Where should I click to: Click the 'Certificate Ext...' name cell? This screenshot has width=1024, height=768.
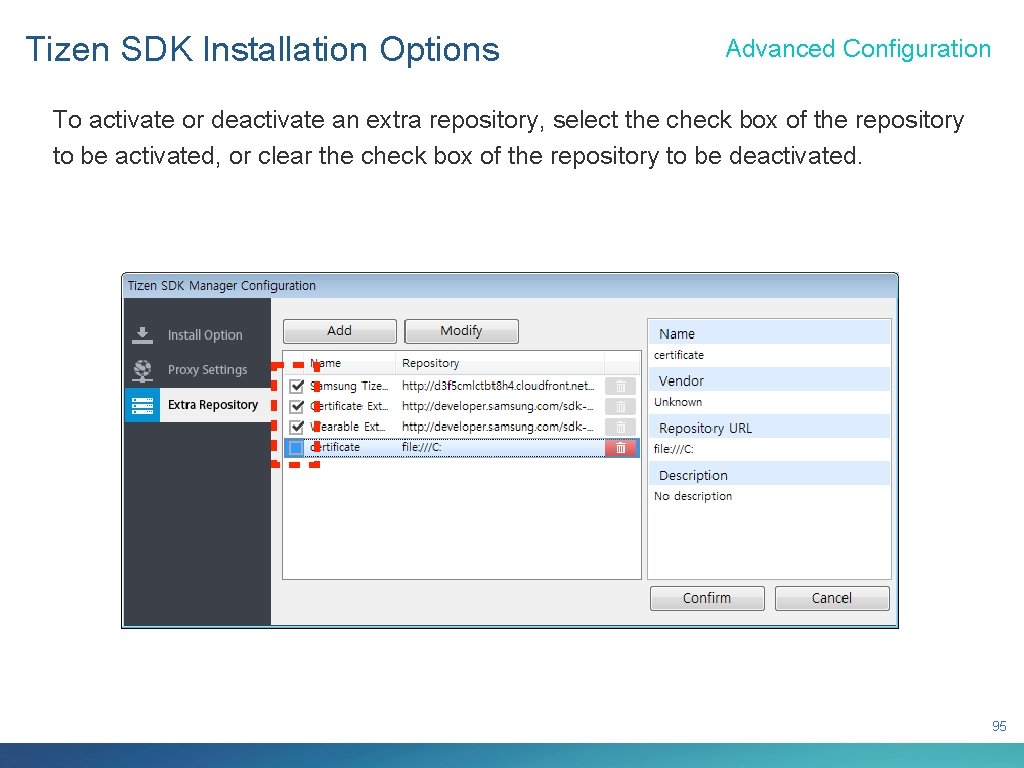349,406
